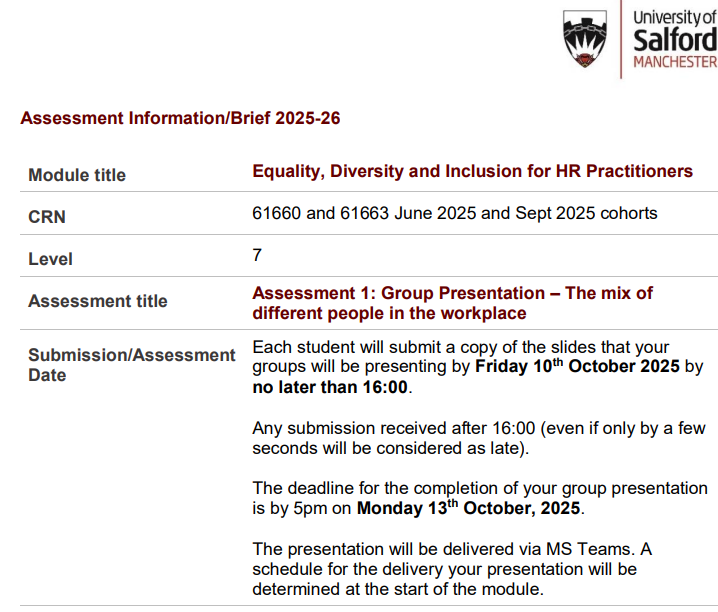Viewport: 718px width, 612px height.
Task: Click the "Module title" row label
Action: point(77,175)
